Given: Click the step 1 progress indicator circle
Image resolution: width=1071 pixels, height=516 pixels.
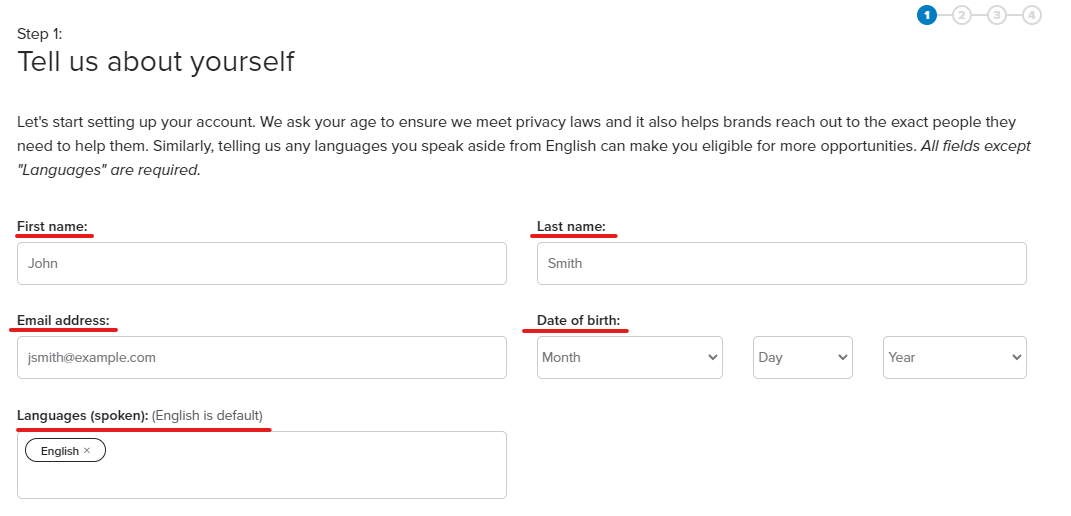Looking at the screenshot, I should 927,14.
